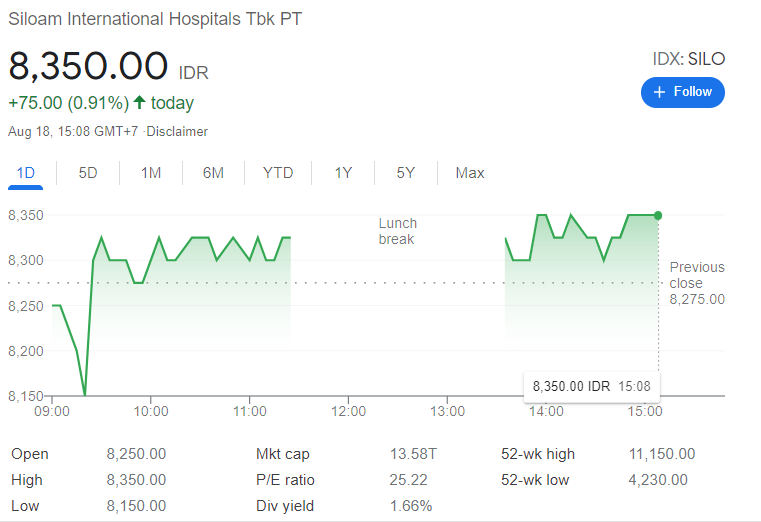Click the plus icon in Follow button
761x522 pixels.
(x=659, y=92)
